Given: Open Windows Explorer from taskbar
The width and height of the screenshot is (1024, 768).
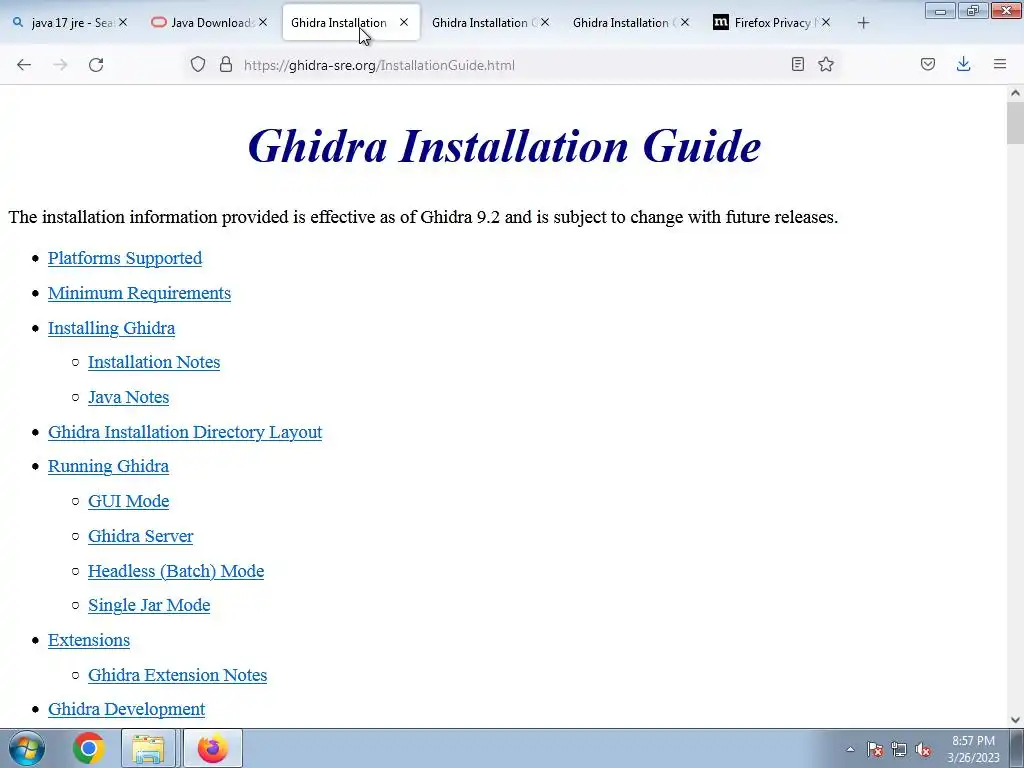Looking at the screenshot, I should (x=148, y=748).
